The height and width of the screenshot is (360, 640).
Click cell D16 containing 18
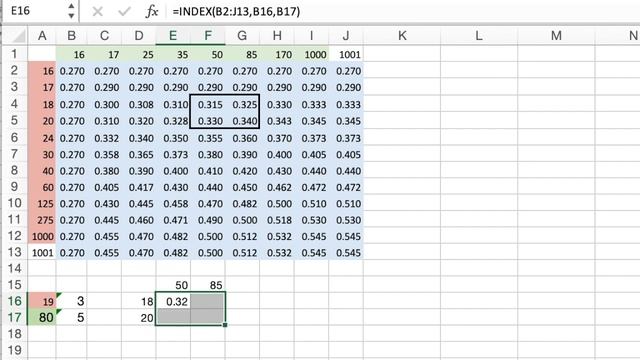click(138, 301)
